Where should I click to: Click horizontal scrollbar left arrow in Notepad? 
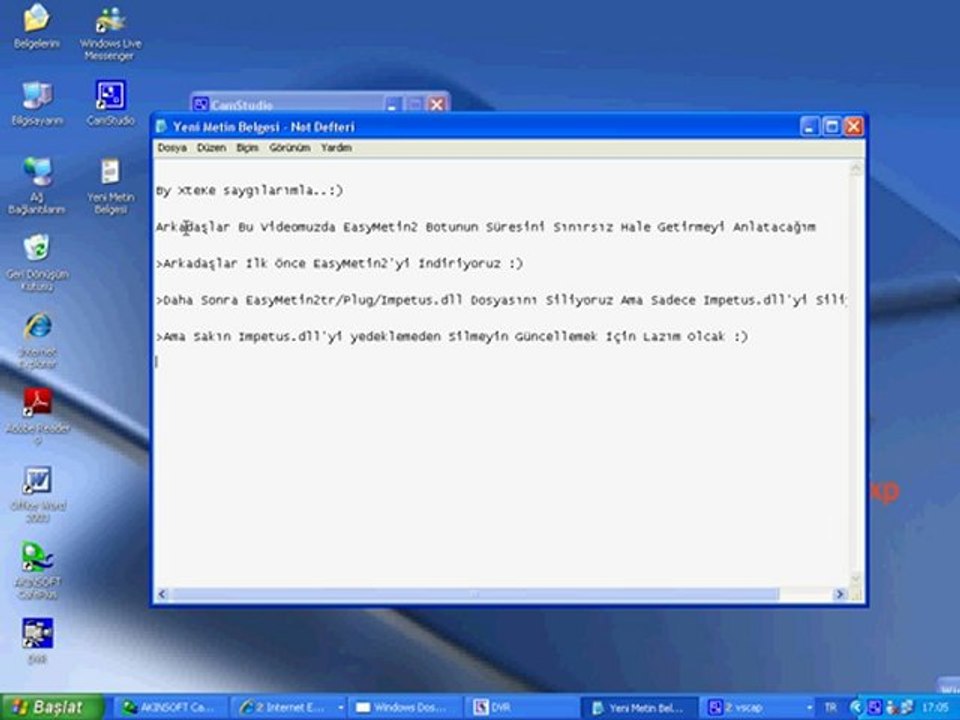click(x=162, y=594)
